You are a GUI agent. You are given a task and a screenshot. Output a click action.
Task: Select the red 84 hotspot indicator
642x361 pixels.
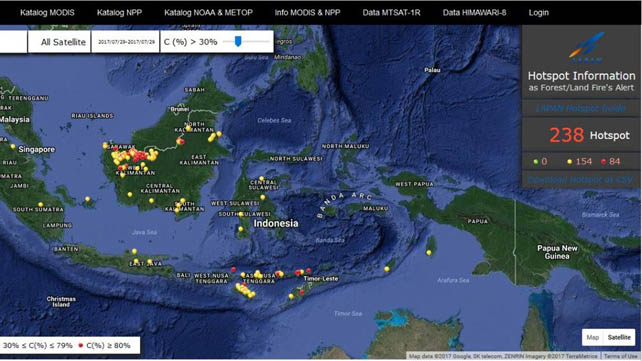610,161
